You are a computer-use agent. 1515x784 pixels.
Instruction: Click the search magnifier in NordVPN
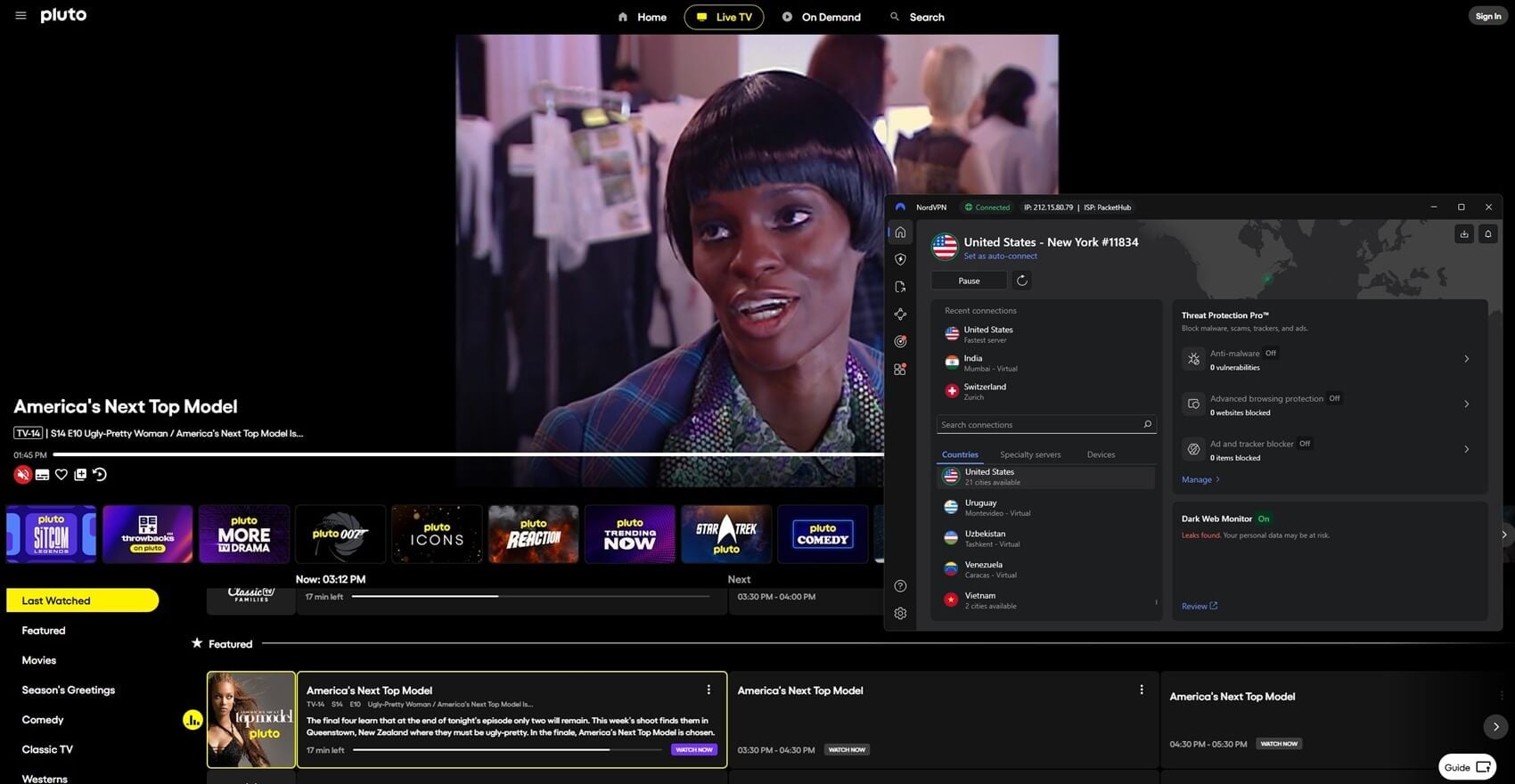click(x=1148, y=425)
